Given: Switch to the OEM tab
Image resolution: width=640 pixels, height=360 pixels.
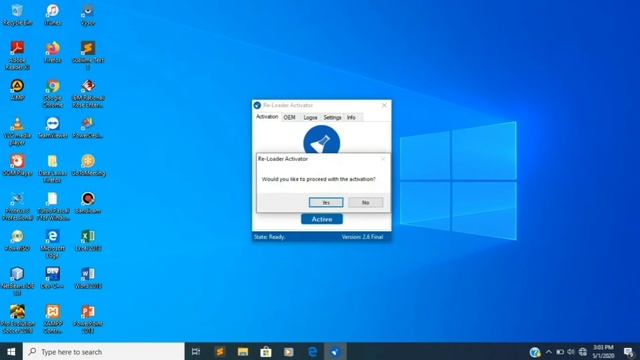Looking at the screenshot, I should [x=289, y=117].
